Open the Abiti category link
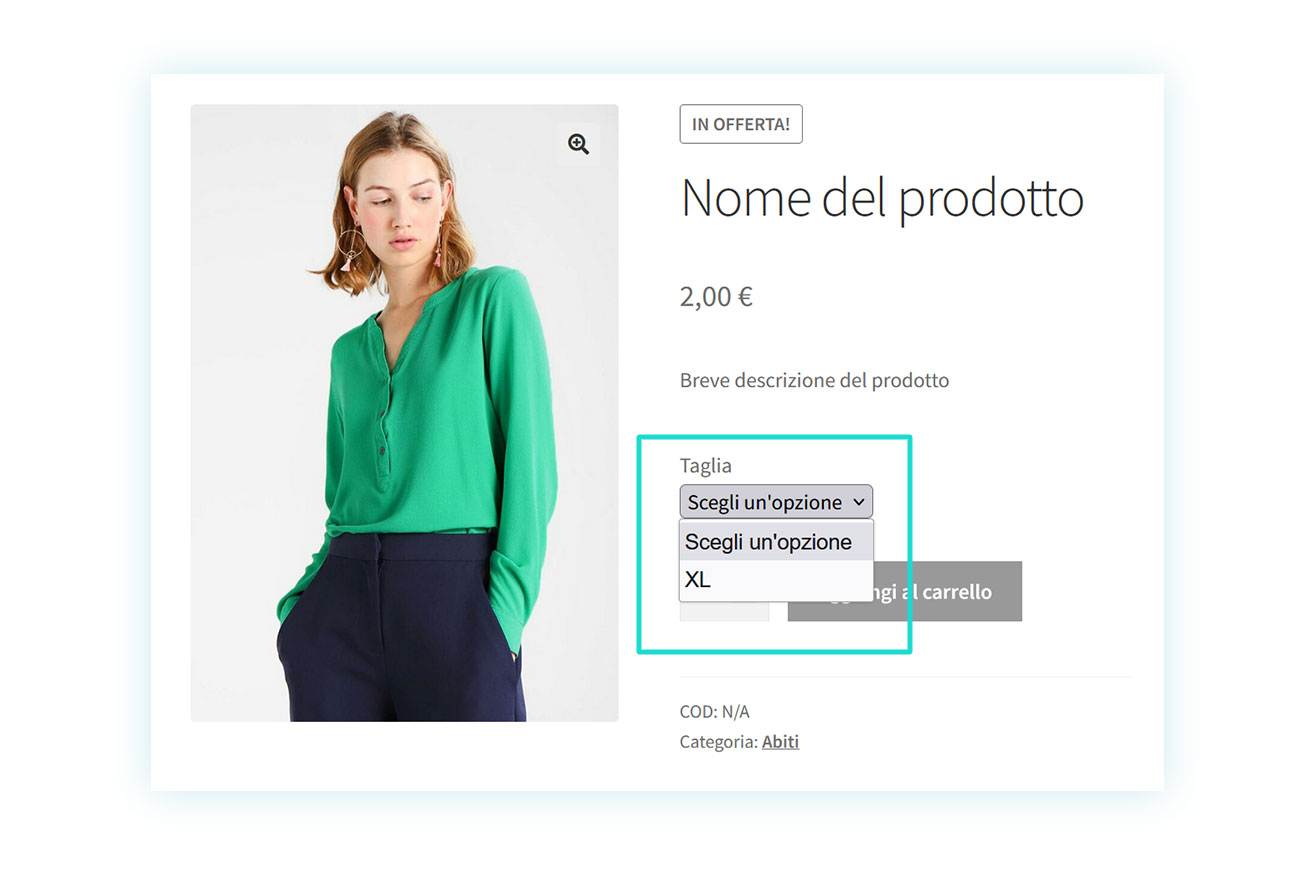This screenshot has height=876, width=1300. tap(780, 742)
